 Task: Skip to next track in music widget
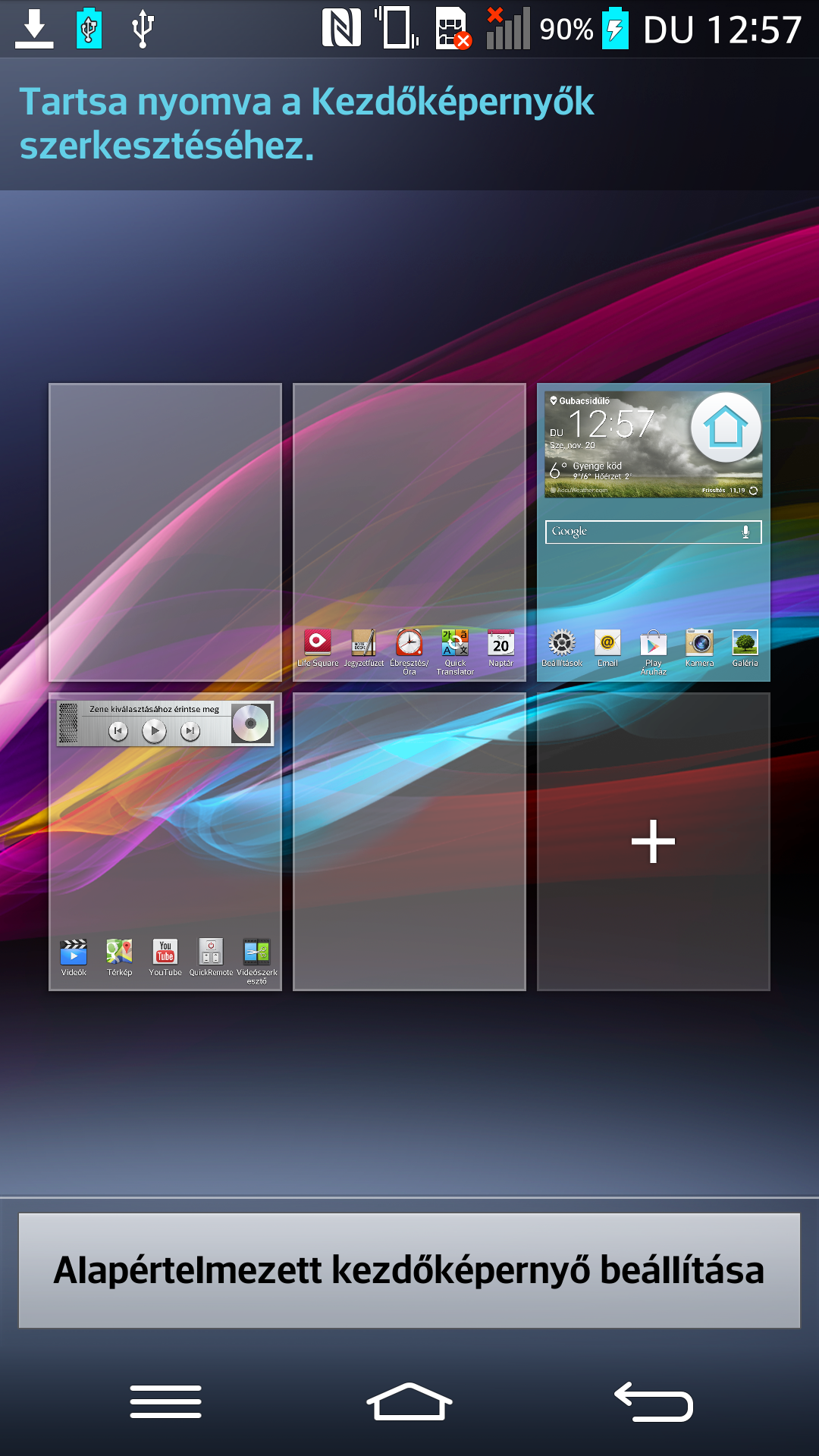click(190, 731)
